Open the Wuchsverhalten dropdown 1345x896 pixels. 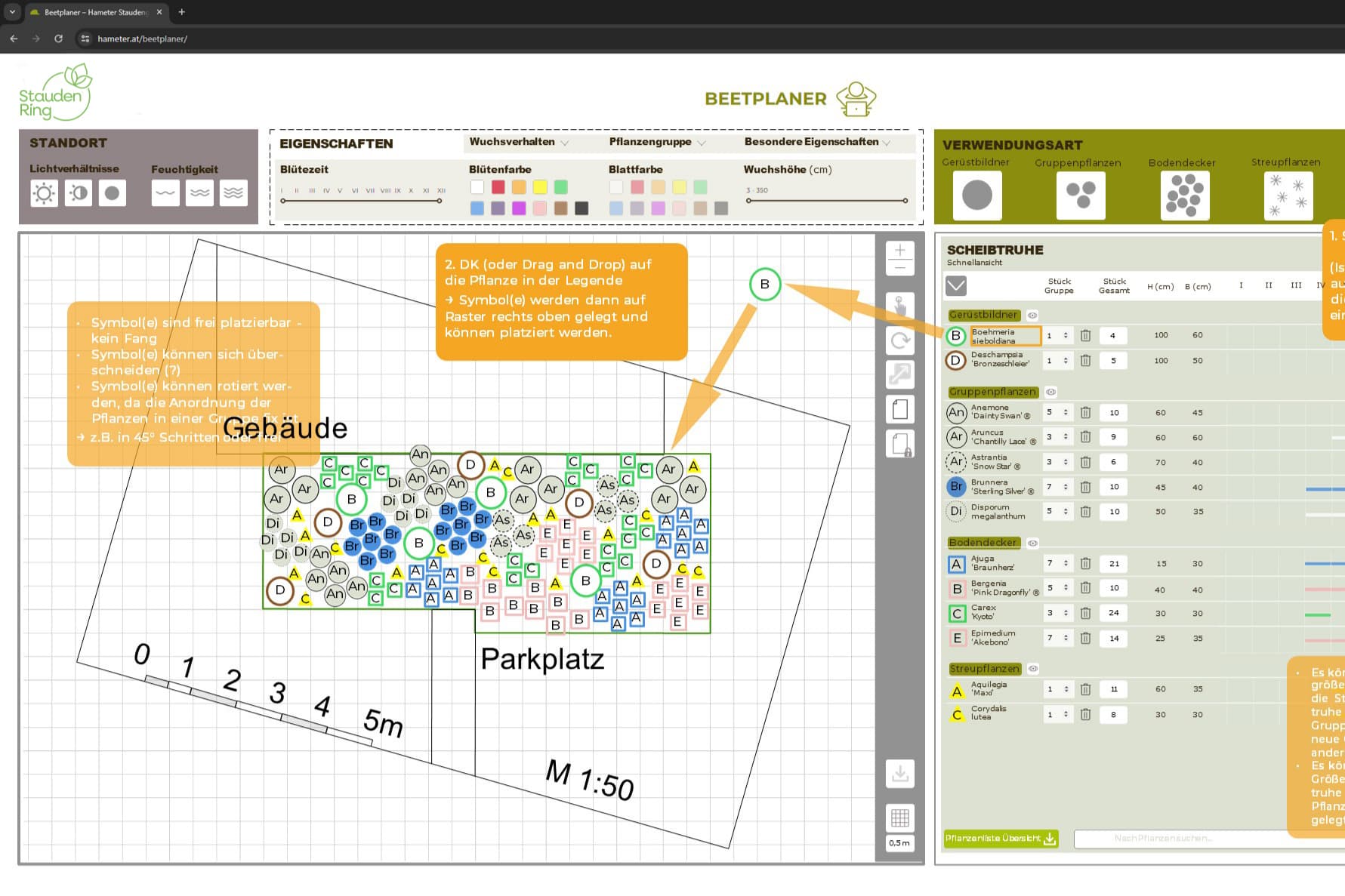[x=518, y=142]
